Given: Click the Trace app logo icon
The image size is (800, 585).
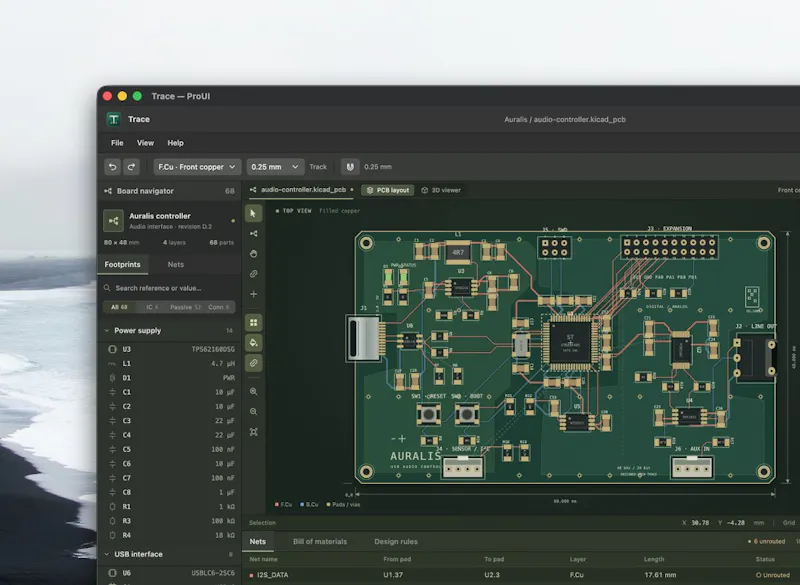Looking at the screenshot, I should [113, 119].
